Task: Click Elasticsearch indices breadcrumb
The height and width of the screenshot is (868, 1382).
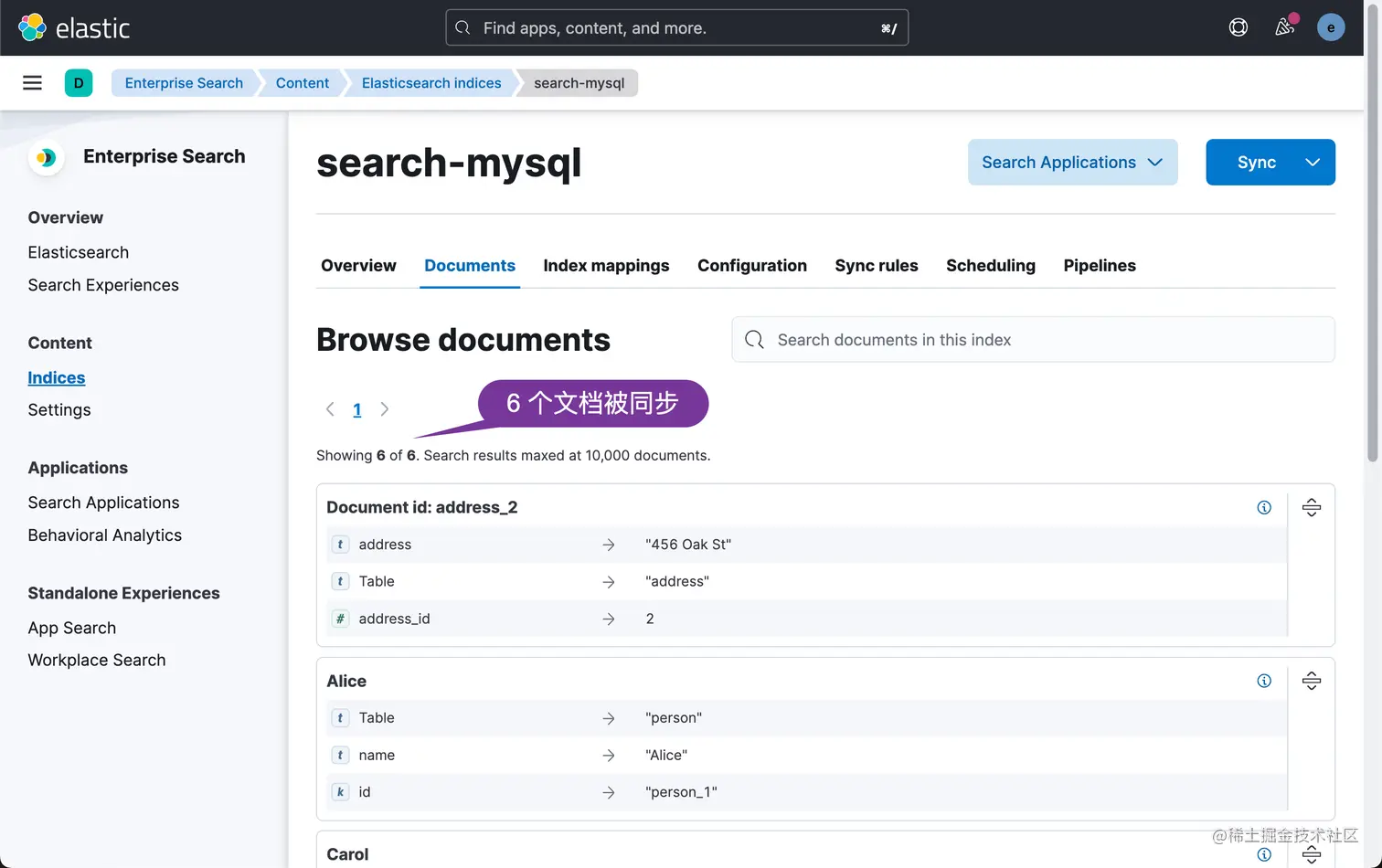Action: tap(431, 83)
